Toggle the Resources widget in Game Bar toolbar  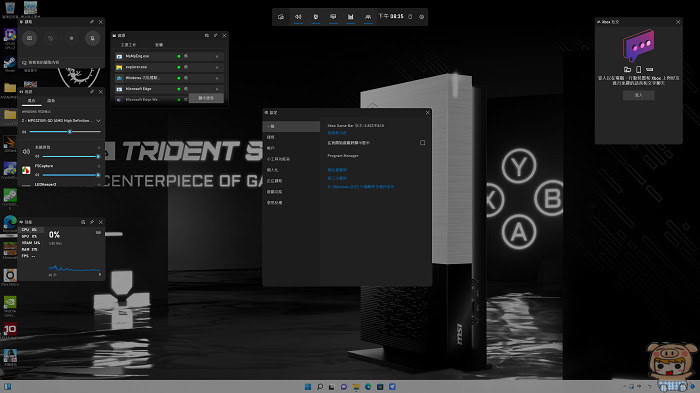(x=350, y=17)
